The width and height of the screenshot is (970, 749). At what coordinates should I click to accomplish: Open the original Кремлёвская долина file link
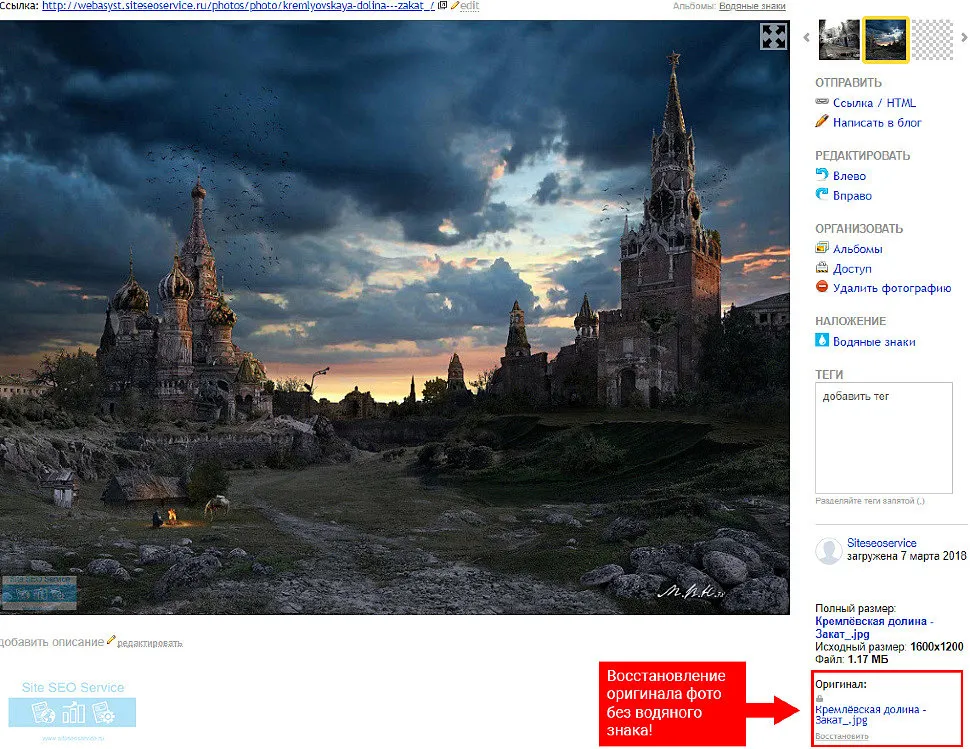coord(870,715)
